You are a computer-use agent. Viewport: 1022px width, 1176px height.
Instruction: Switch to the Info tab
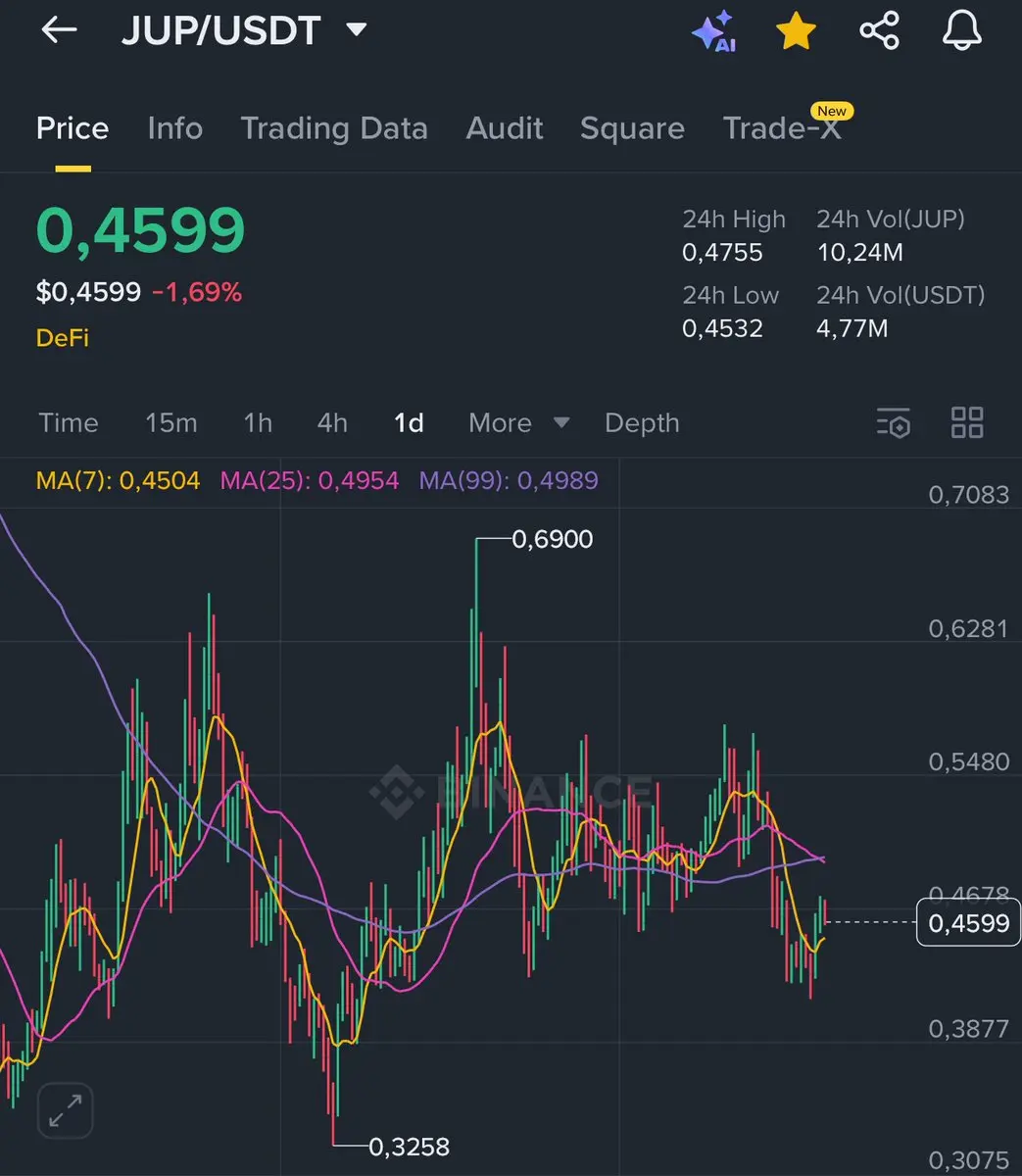click(x=174, y=128)
